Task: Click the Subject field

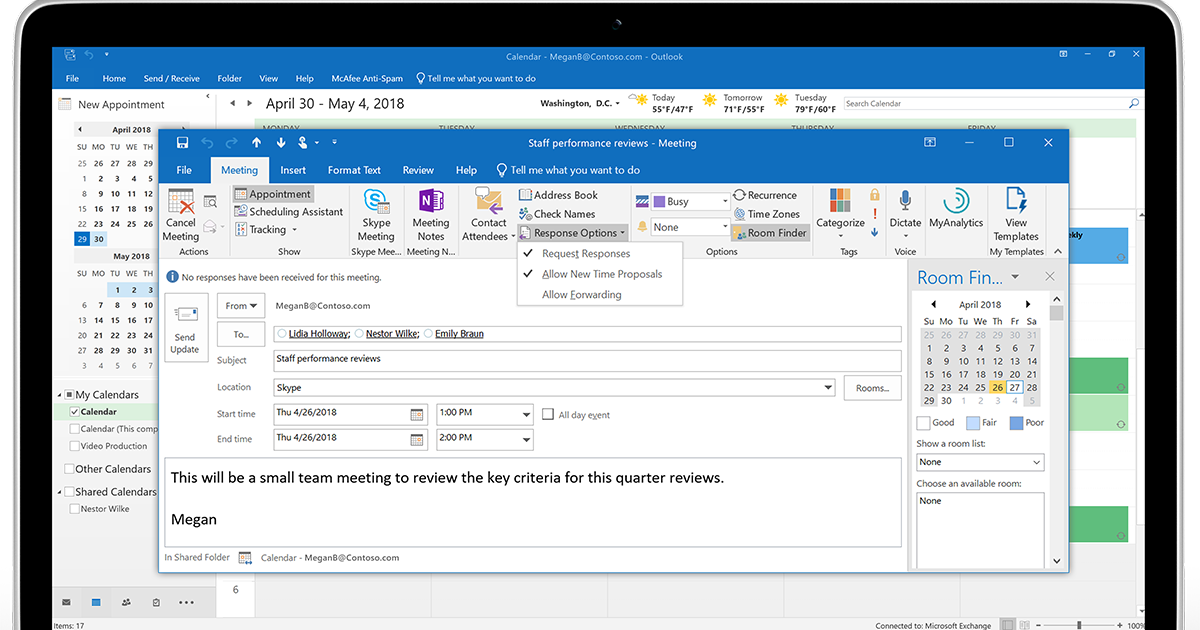Action: coord(587,360)
